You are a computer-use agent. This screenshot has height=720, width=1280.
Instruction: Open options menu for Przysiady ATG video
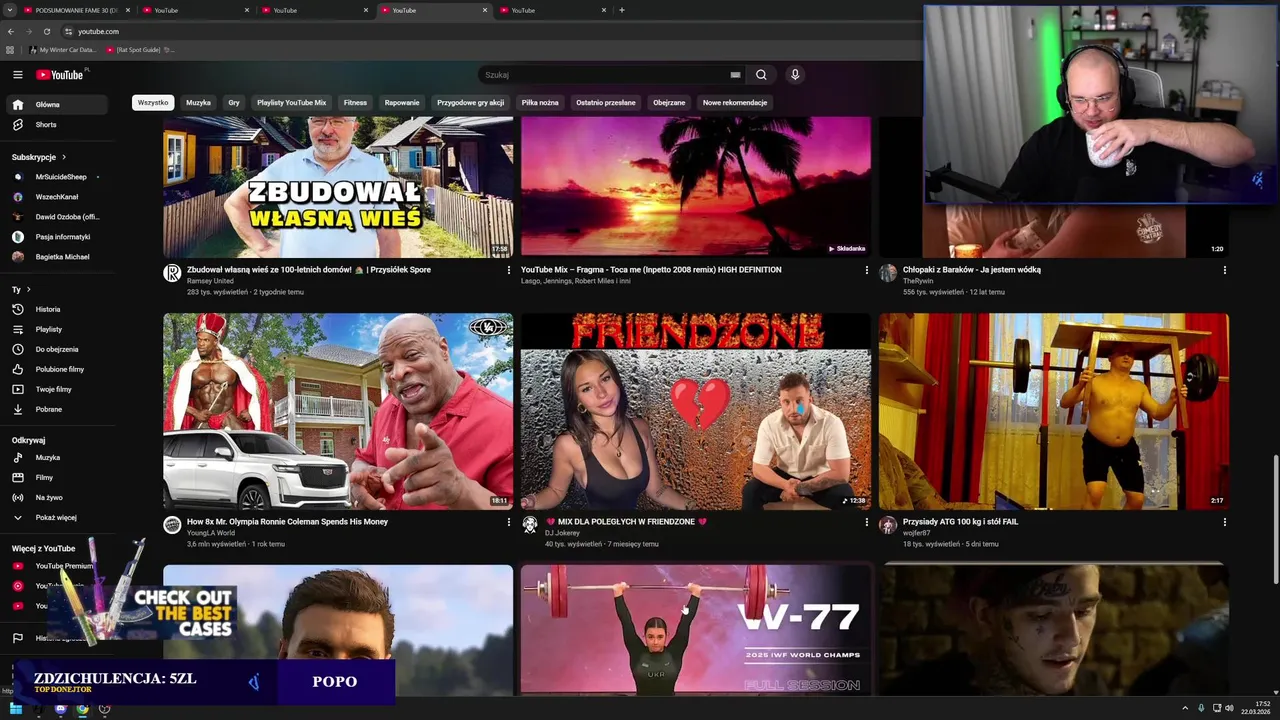(x=1224, y=522)
